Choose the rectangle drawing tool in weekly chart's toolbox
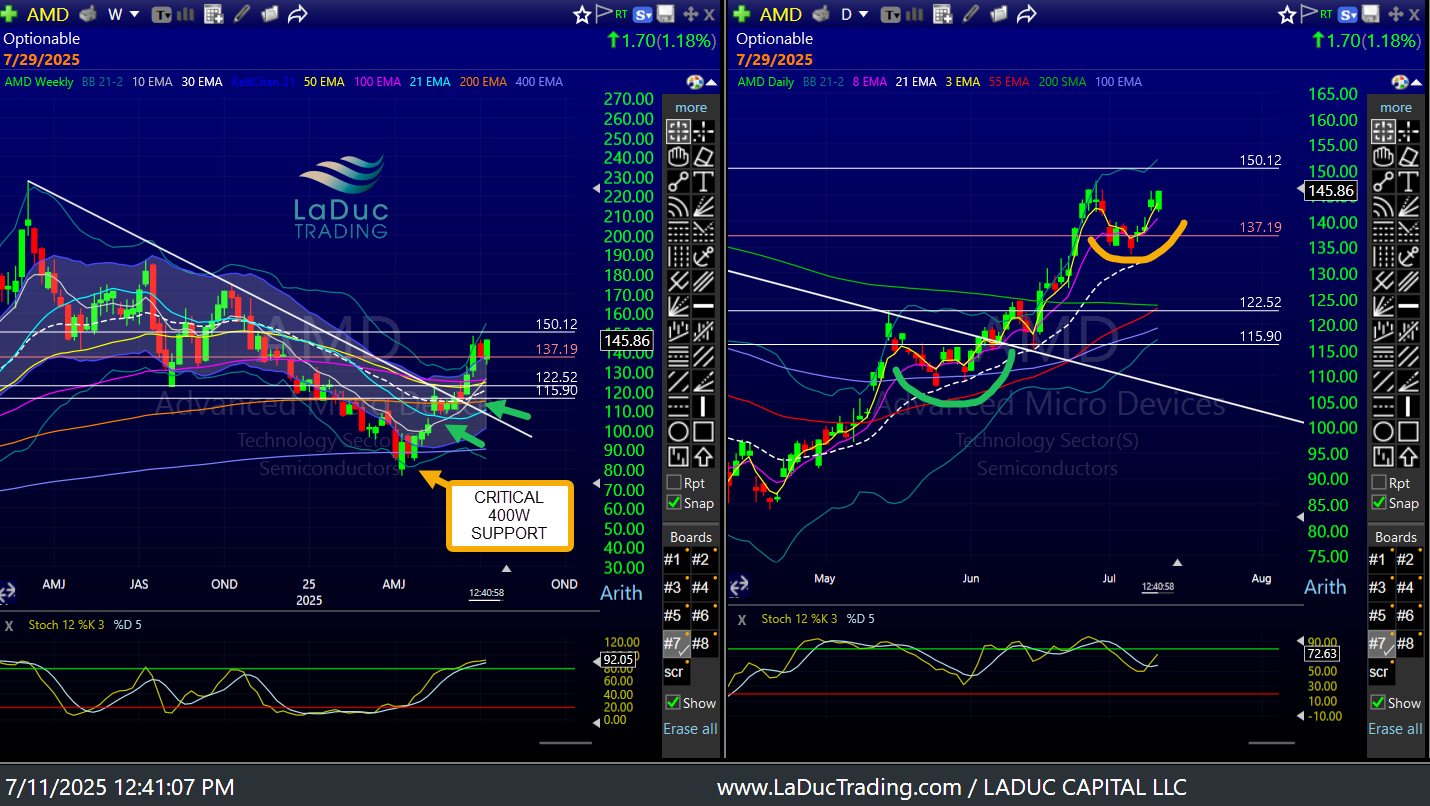This screenshot has height=806, width=1430. click(x=704, y=432)
